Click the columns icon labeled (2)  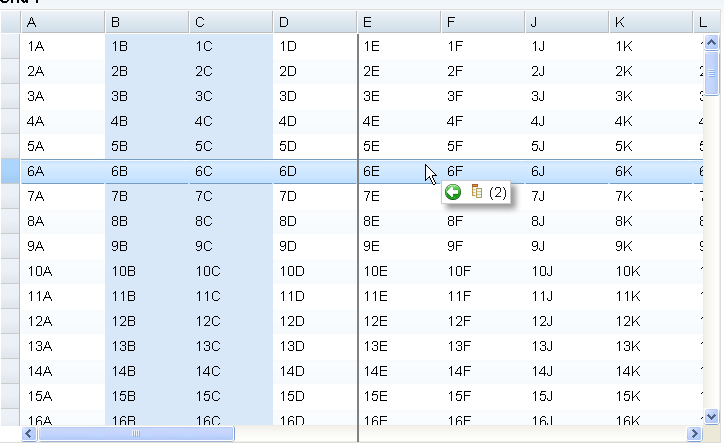pos(477,191)
